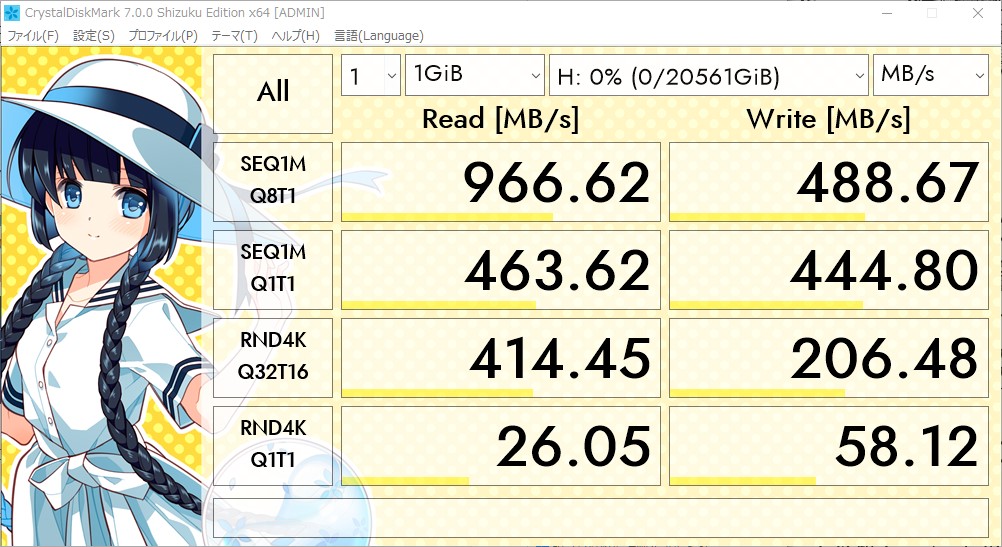
Task: Expand the MB/s unit dropdown
Action: click(x=930, y=75)
